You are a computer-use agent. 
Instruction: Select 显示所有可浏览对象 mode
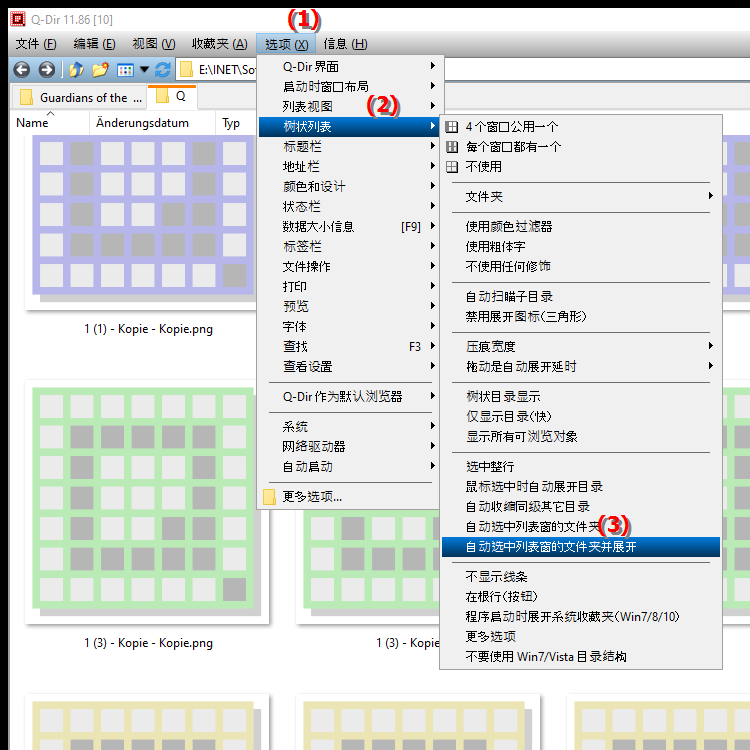click(x=581, y=437)
